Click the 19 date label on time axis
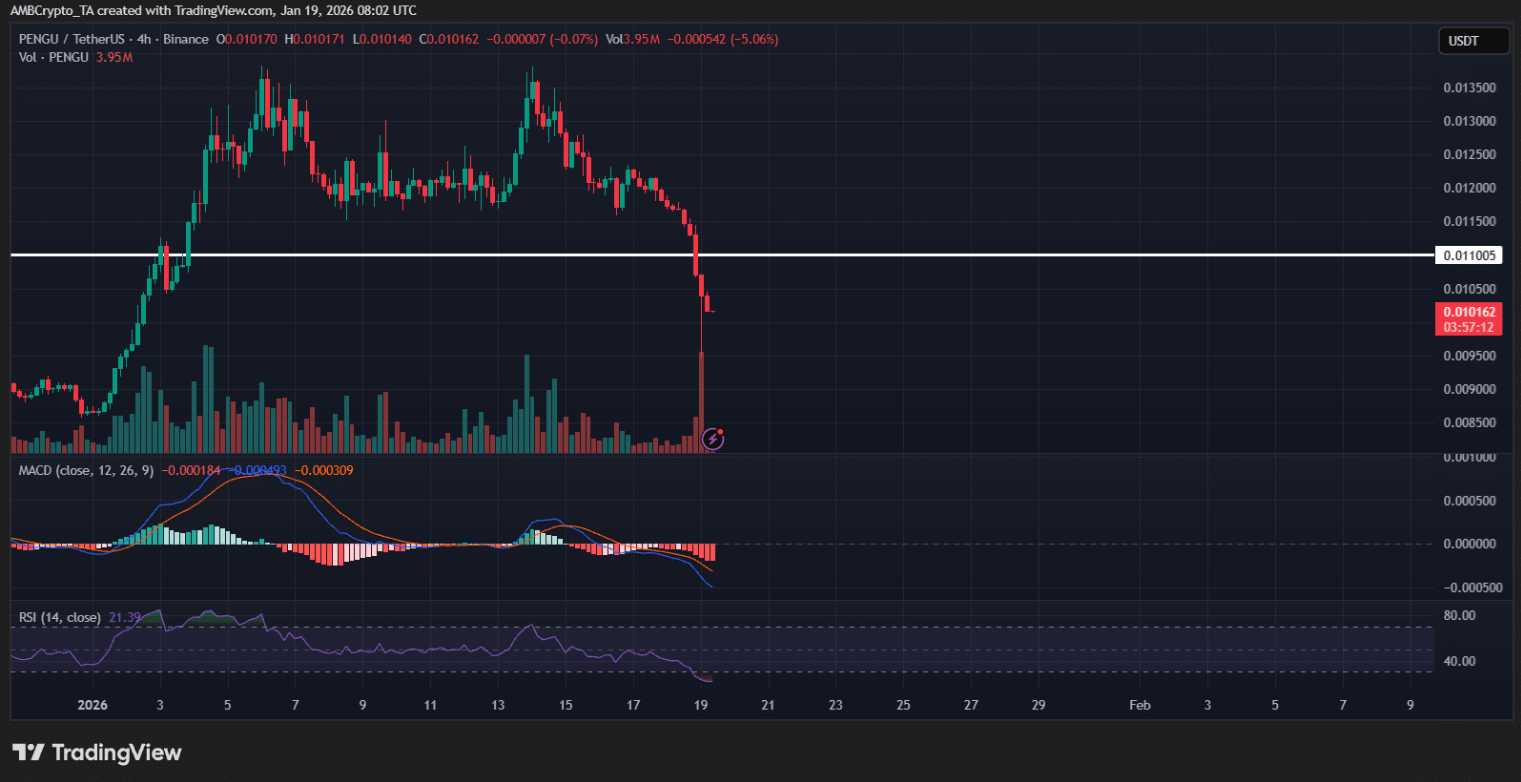Image resolution: width=1521 pixels, height=782 pixels. tap(701, 705)
